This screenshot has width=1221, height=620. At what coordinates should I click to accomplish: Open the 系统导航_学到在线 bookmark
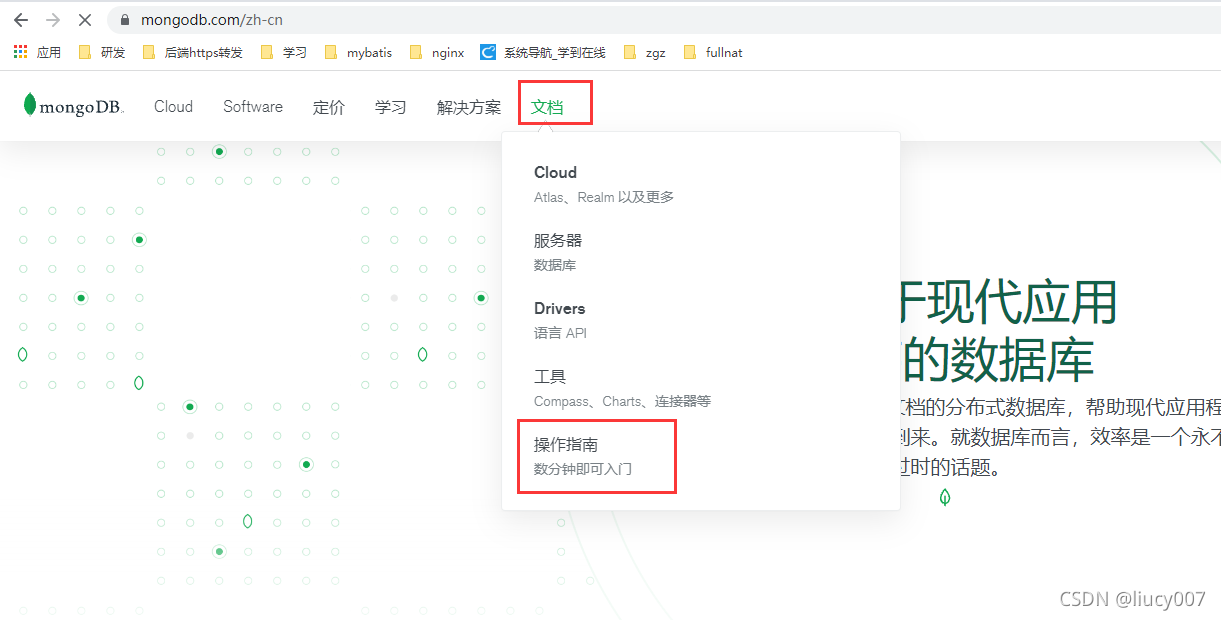tap(543, 52)
